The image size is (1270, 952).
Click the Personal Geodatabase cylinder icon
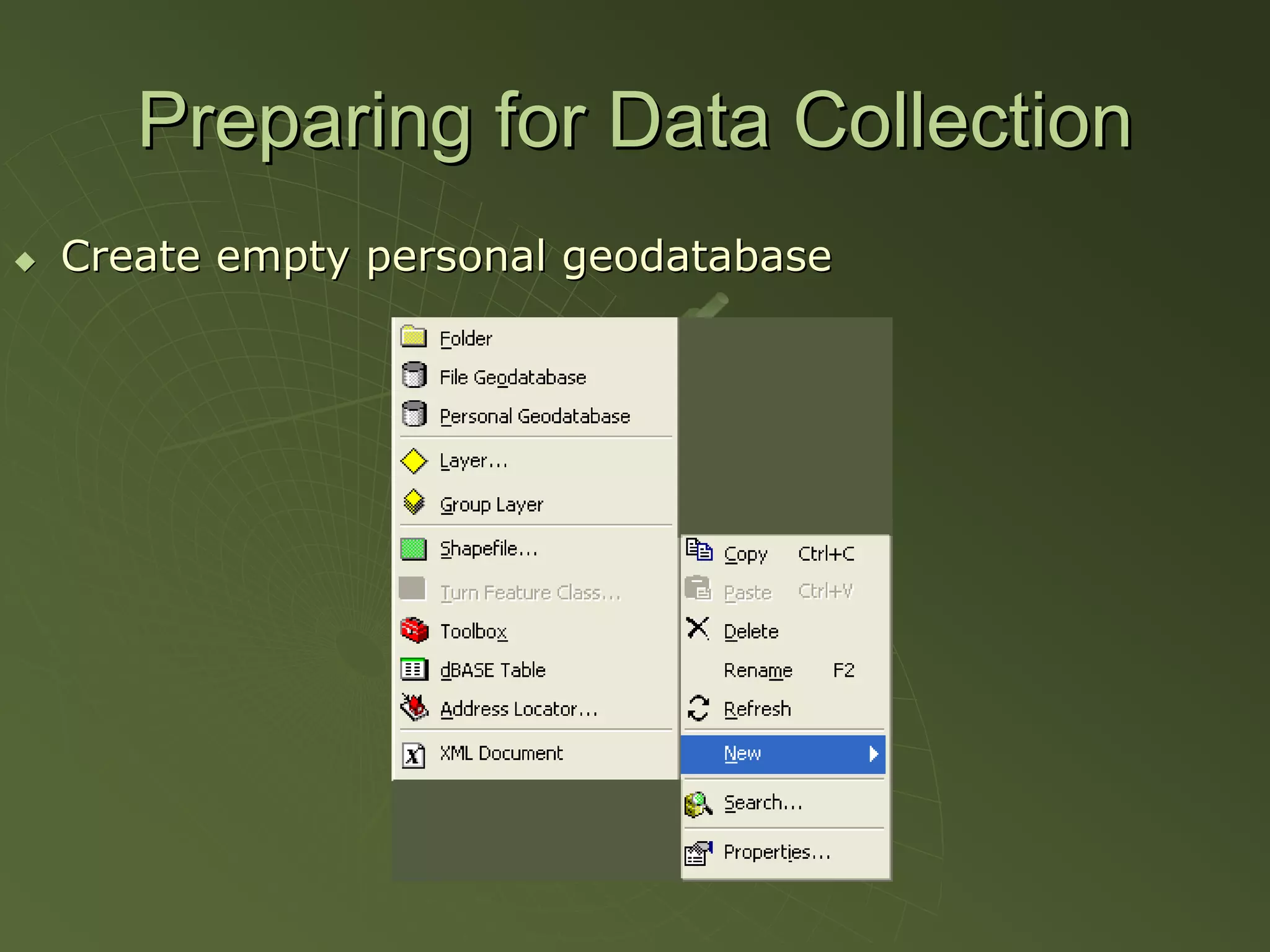414,414
